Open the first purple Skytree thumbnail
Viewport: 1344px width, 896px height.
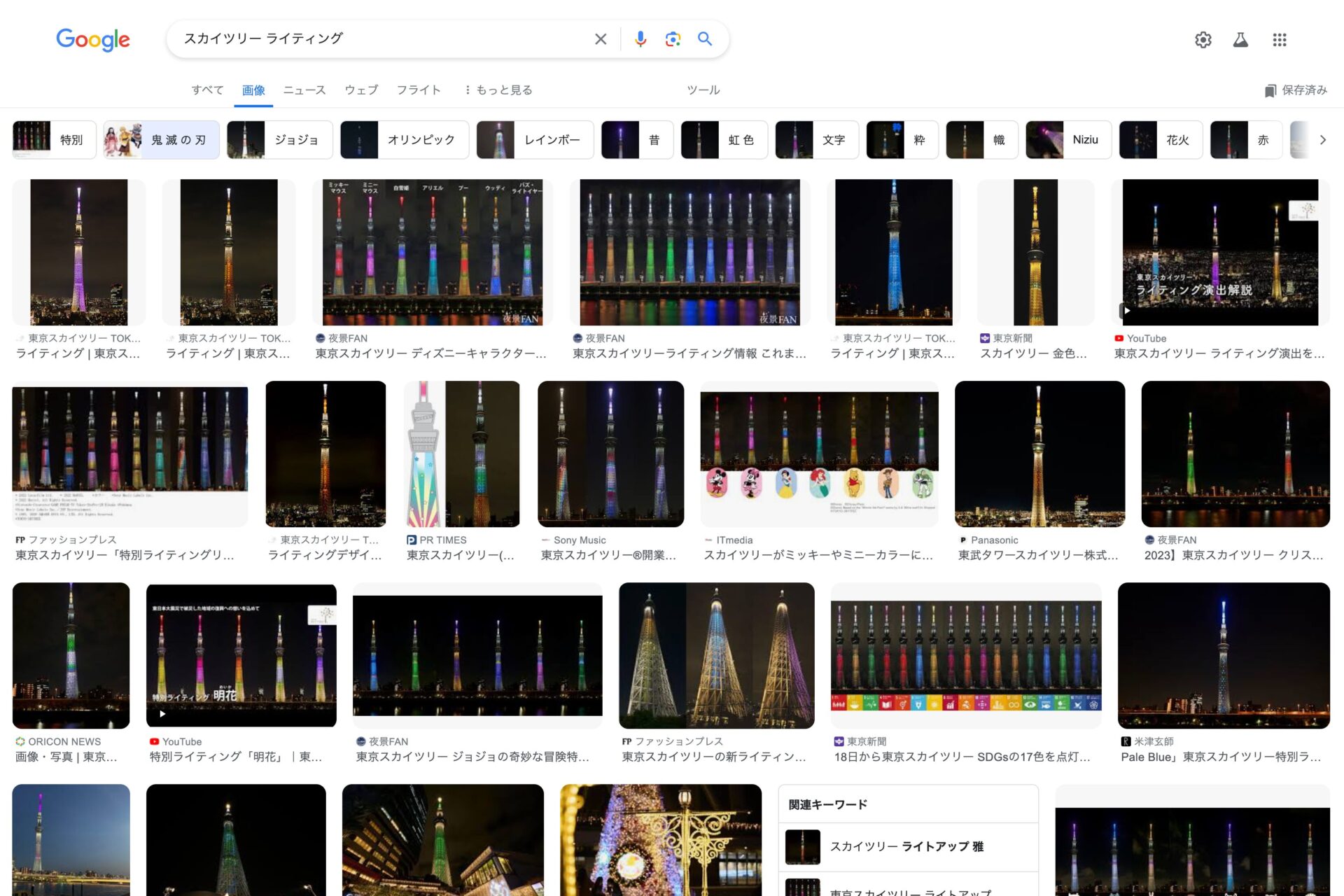(79, 252)
